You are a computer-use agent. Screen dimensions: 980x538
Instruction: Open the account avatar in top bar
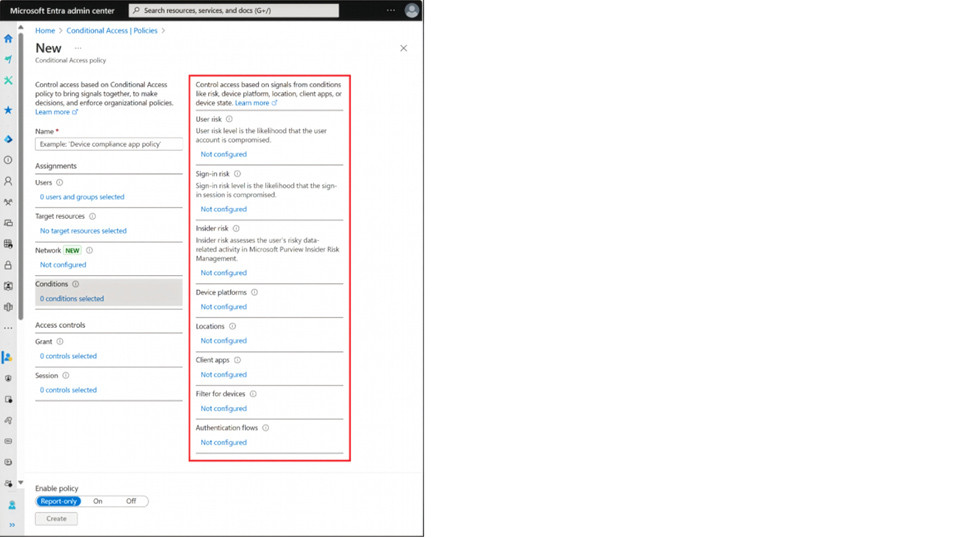click(x=411, y=11)
